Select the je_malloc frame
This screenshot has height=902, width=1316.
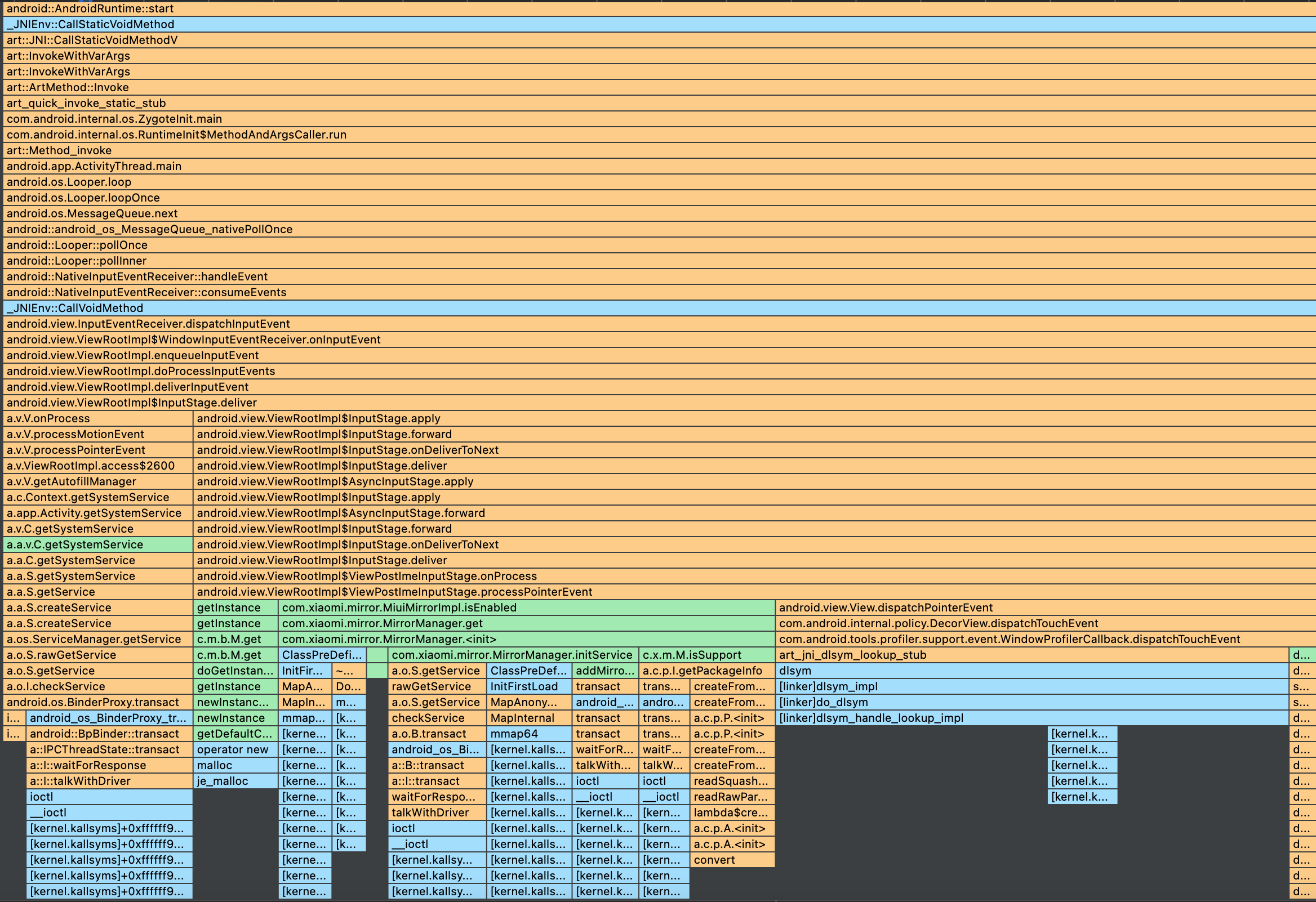235,781
